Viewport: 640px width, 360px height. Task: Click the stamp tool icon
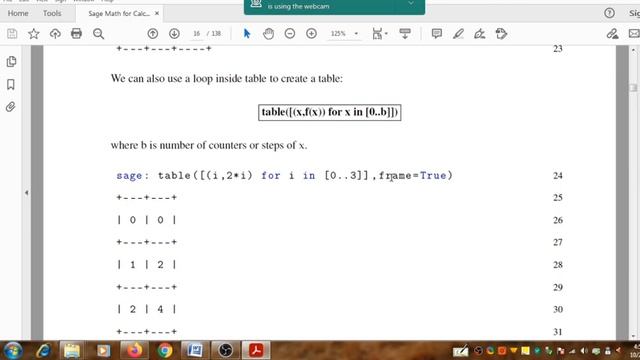tap(501, 33)
